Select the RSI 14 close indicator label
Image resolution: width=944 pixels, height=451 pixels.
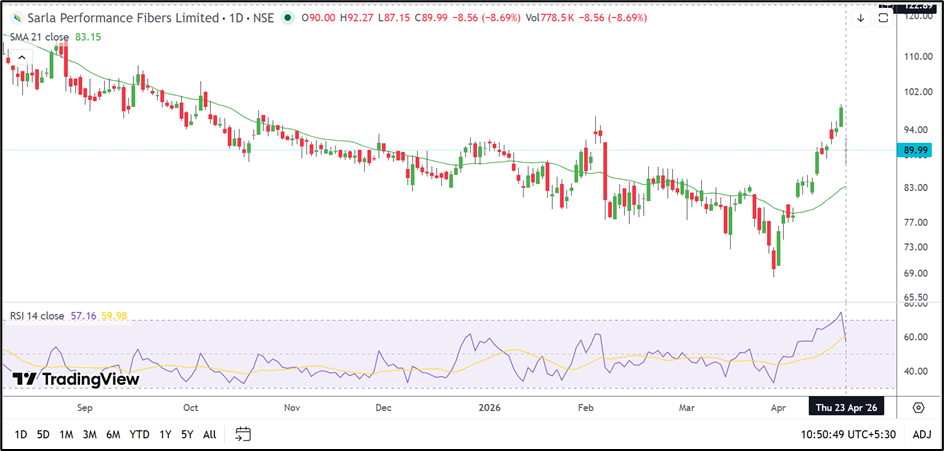[39, 316]
